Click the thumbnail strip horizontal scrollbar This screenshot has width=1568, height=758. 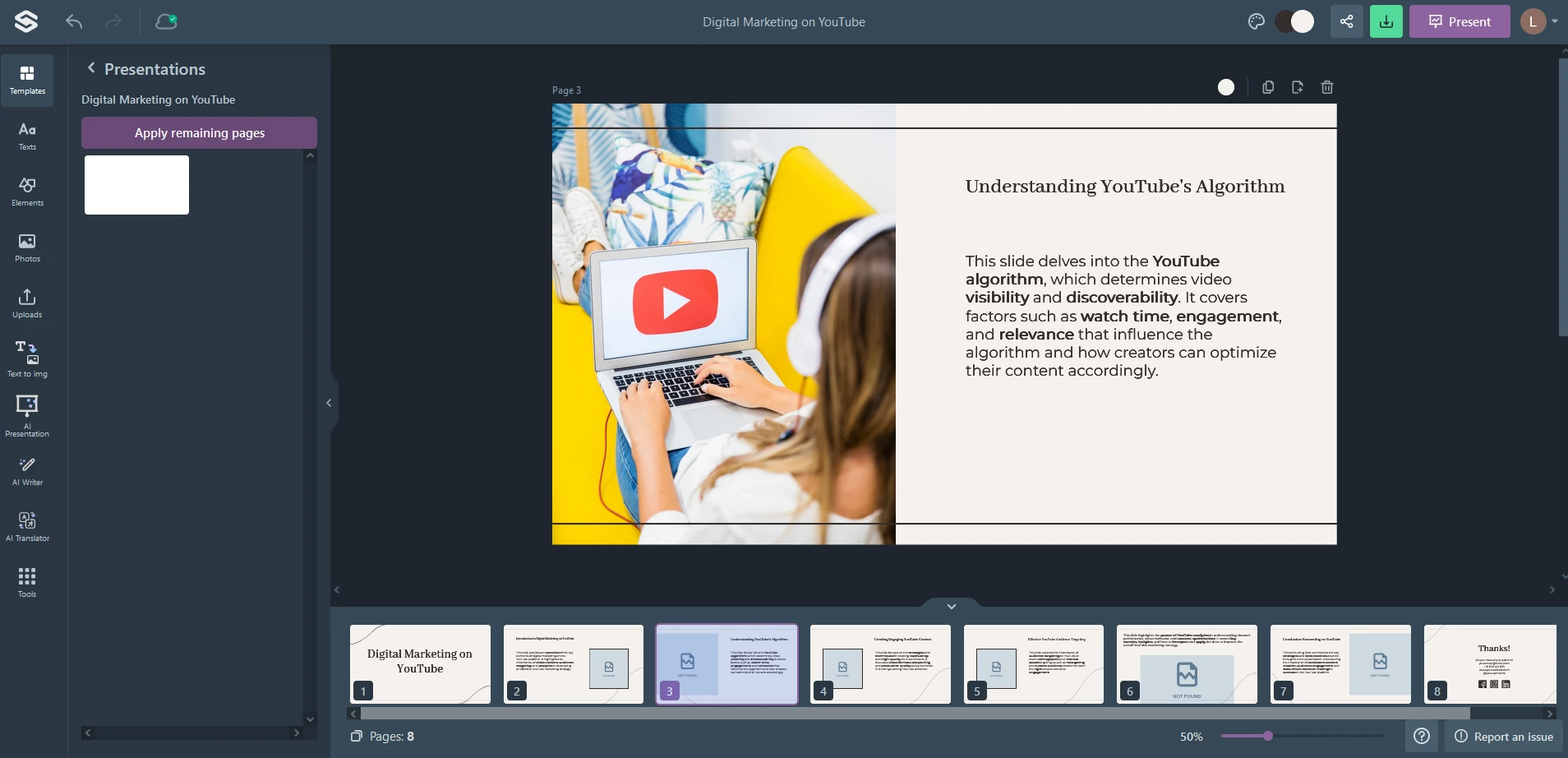pyautogui.click(x=915, y=714)
